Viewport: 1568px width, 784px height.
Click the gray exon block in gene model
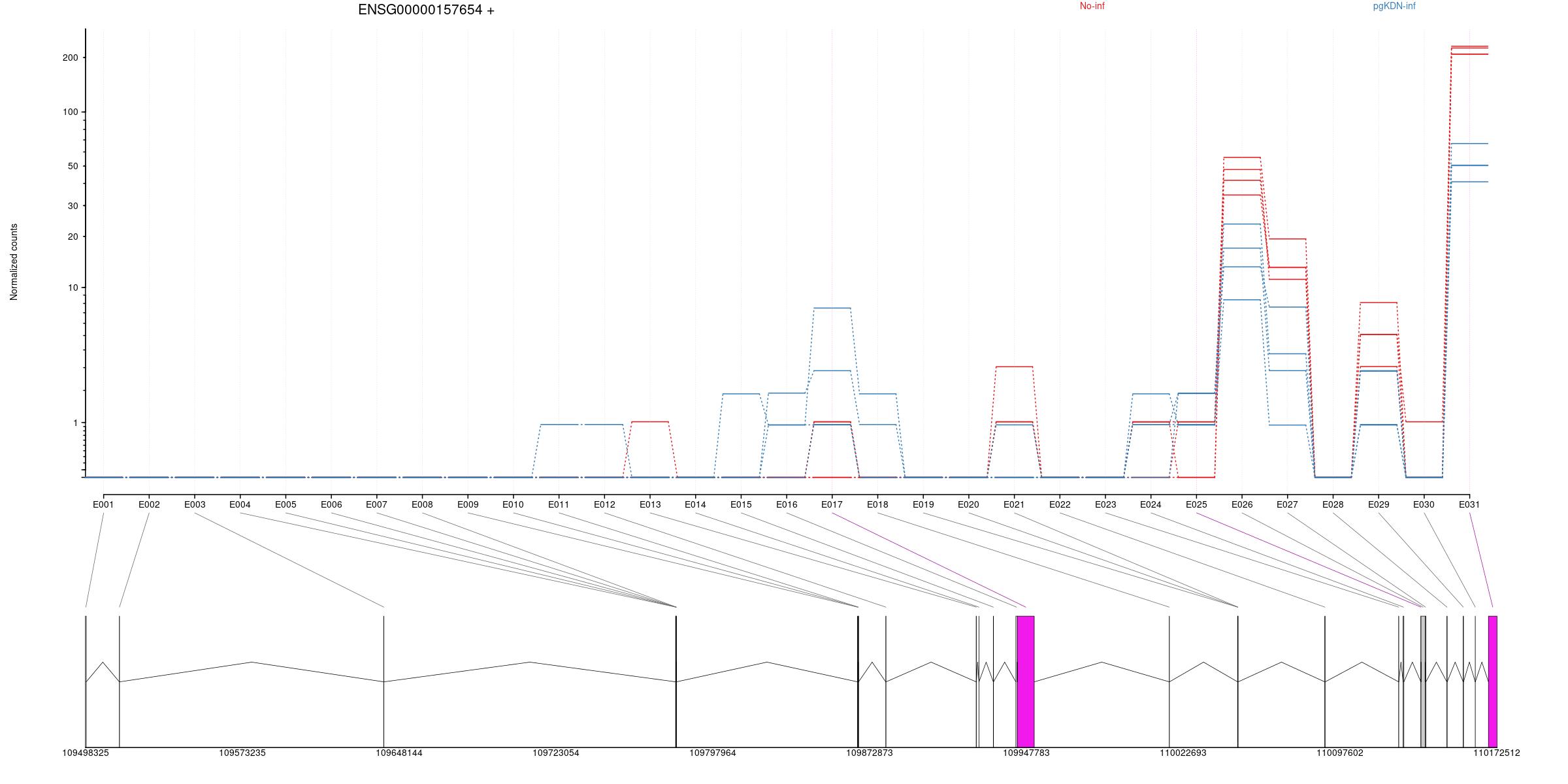point(1423,681)
